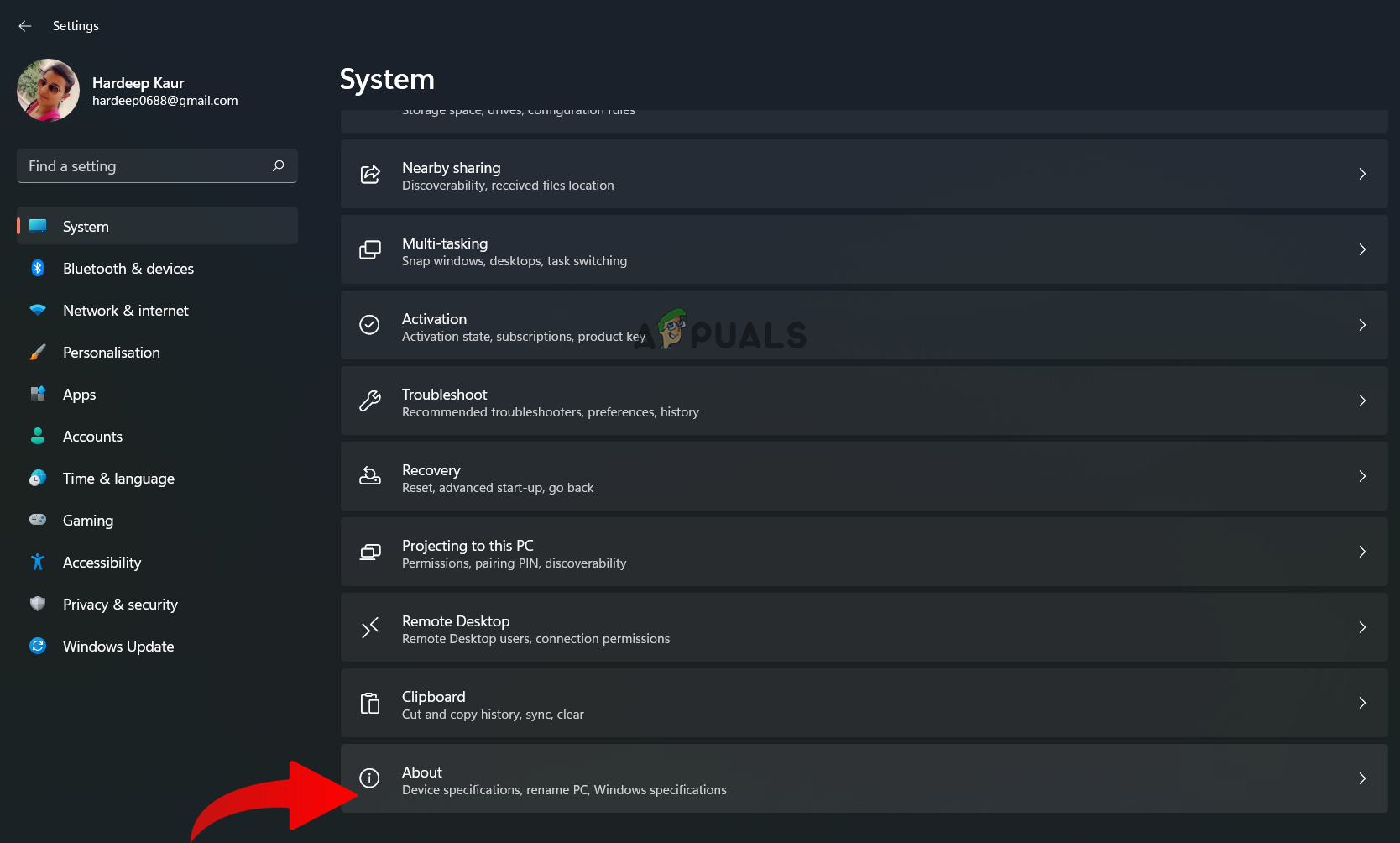Click the Windows Update sync icon
The height and width of the screenshot is (843, 1400).
click(x=38, y=646)
